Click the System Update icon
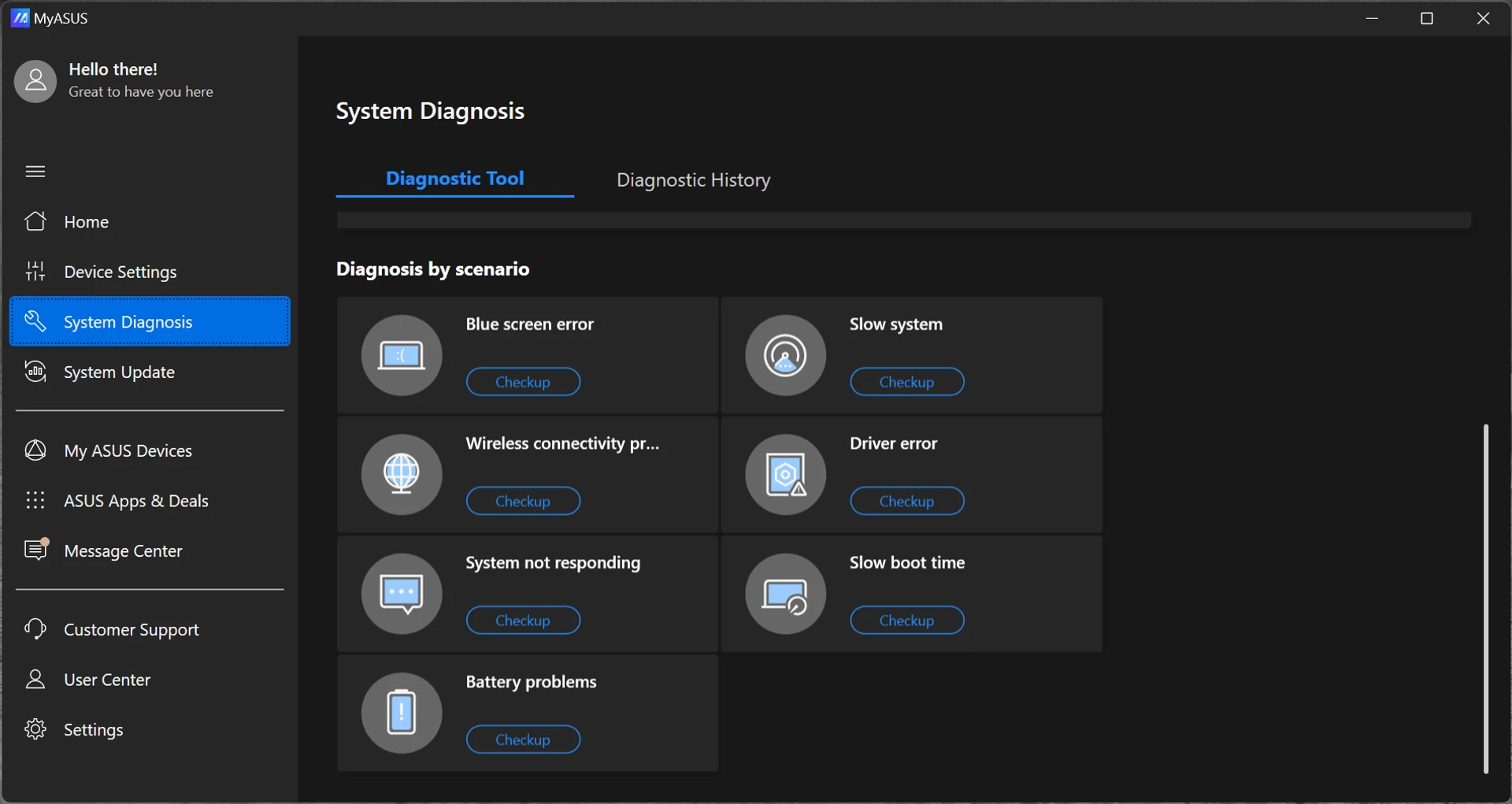 click(35, 372)
